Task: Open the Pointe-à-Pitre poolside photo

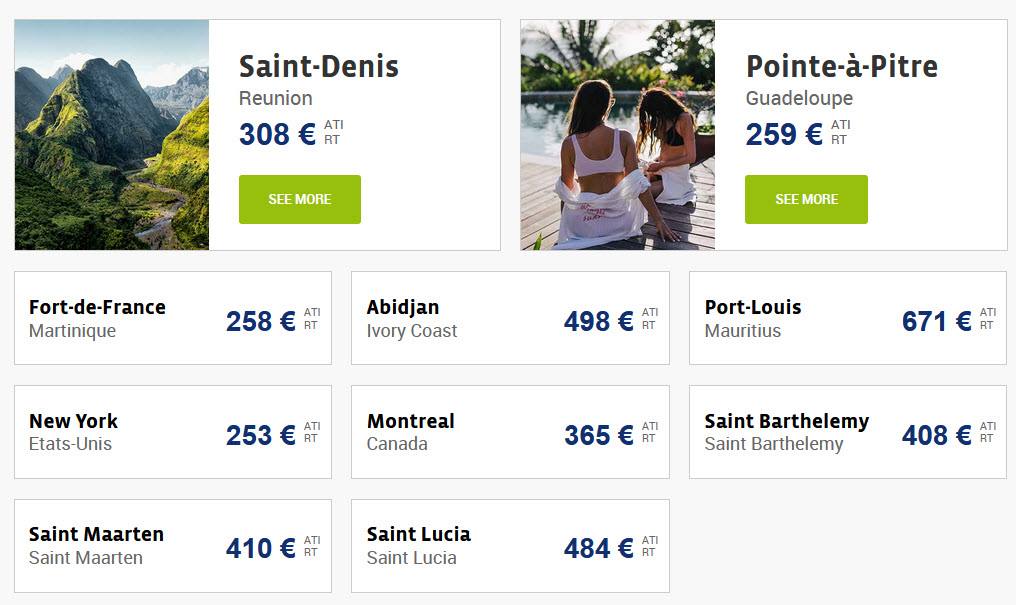Action: [x=618, y=135]
